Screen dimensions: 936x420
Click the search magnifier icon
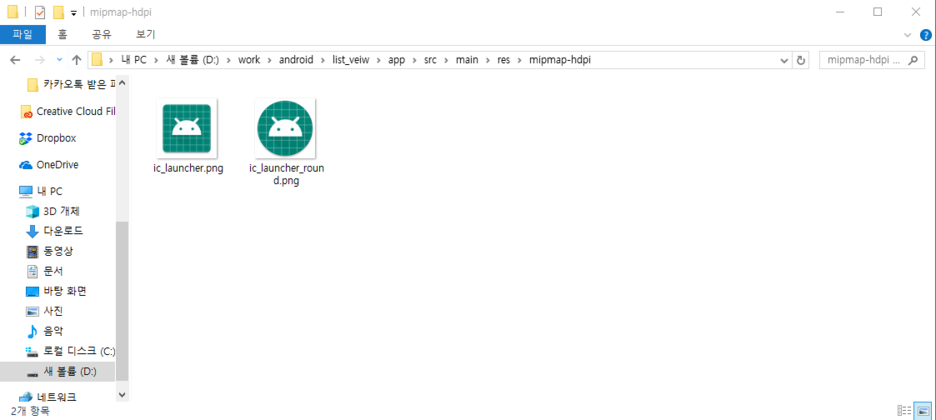[912, 60]
